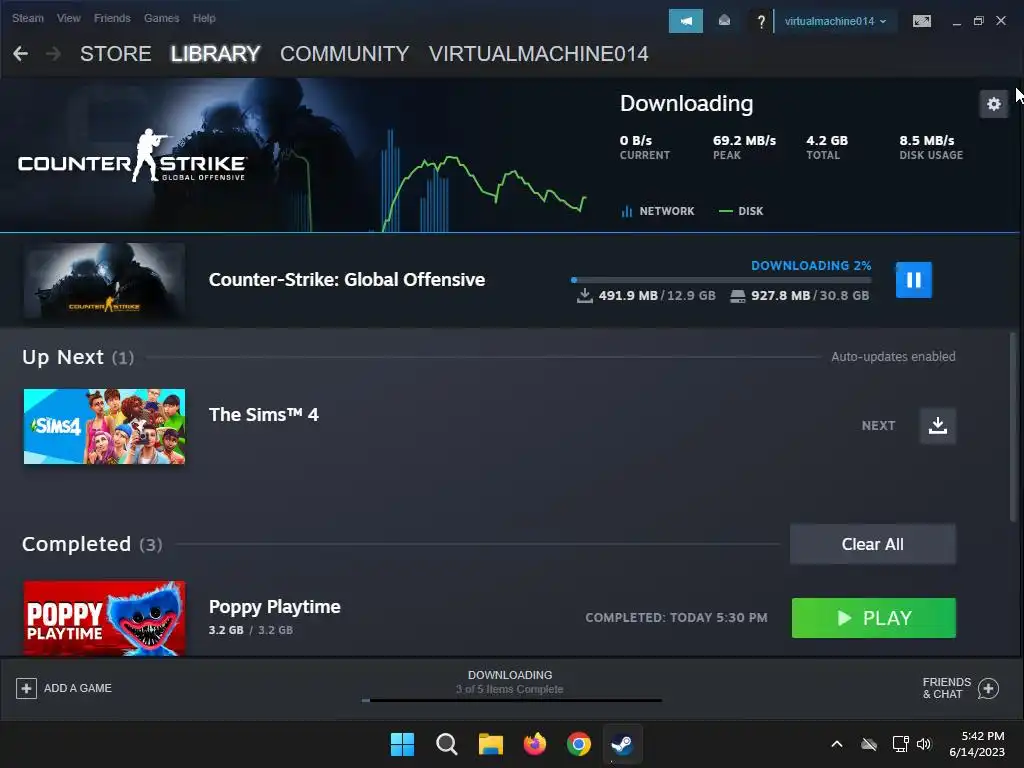Open FRIENDS & CHAT label
The image size is (1024, 768).
(x=946, y=688)
